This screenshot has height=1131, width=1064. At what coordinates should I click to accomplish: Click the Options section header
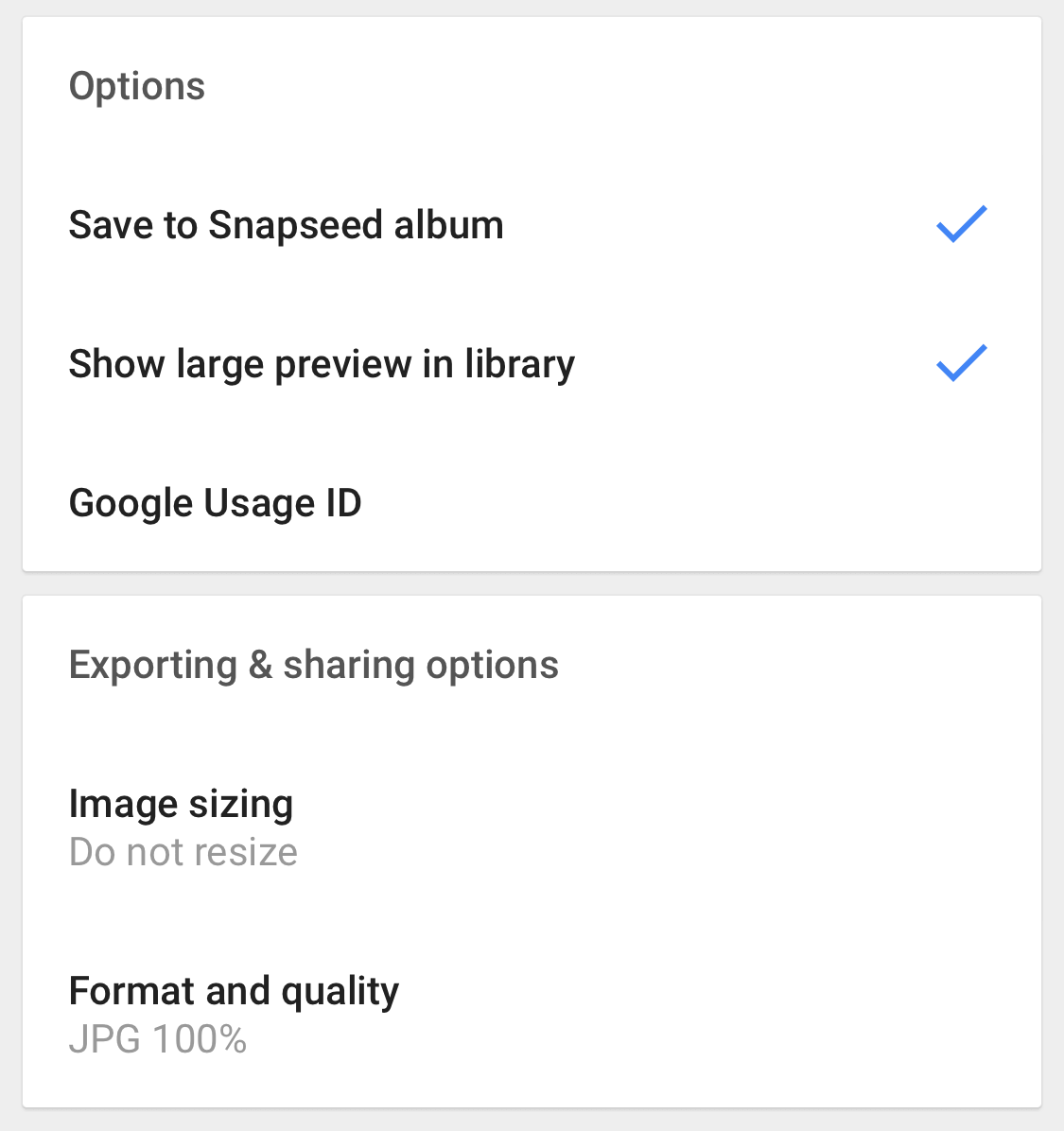pos(137,87)
